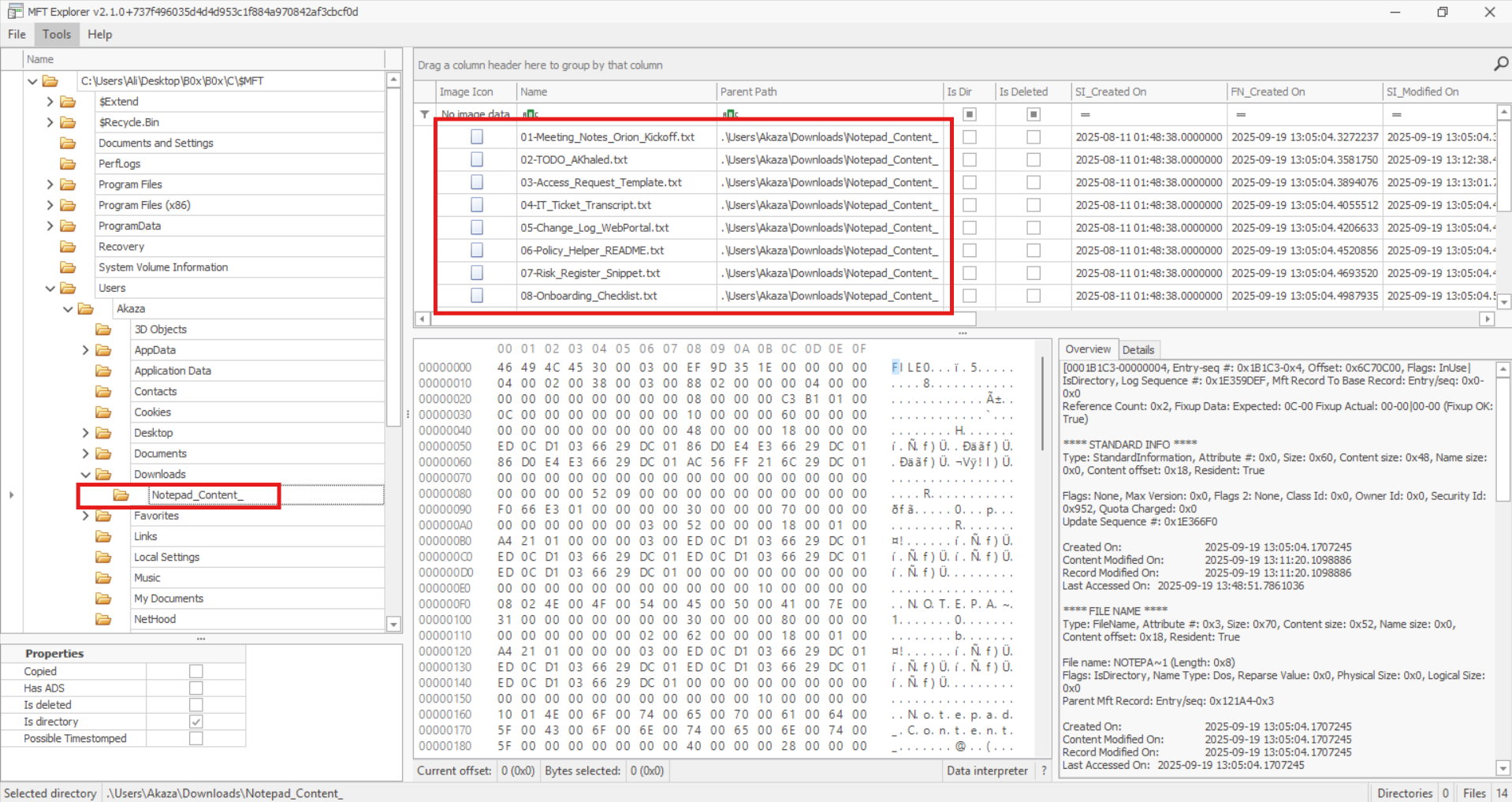Open the Help menu
The image size is (1512, 802).
tap(100, 34)
